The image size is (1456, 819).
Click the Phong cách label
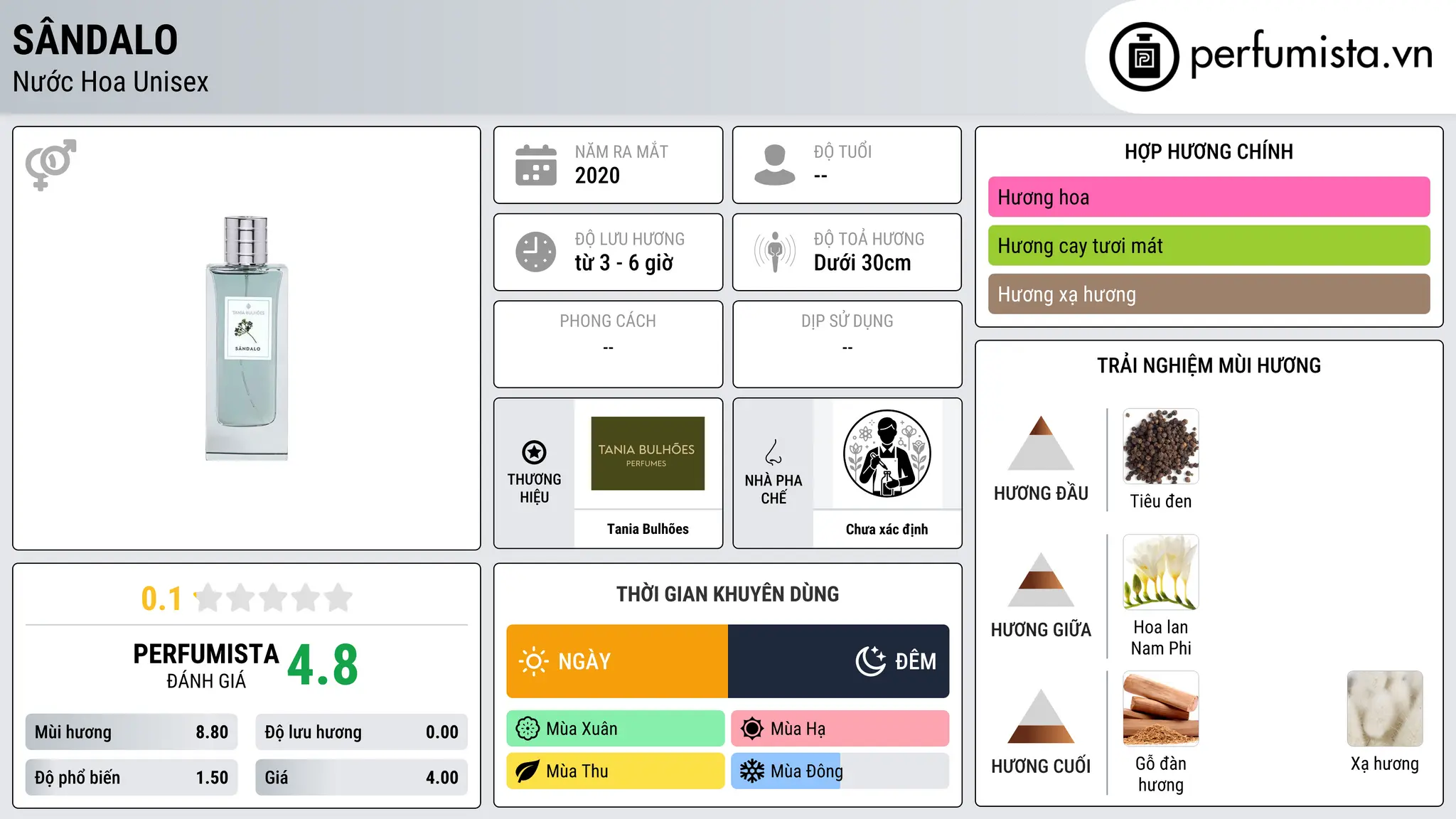click(608, 321)
